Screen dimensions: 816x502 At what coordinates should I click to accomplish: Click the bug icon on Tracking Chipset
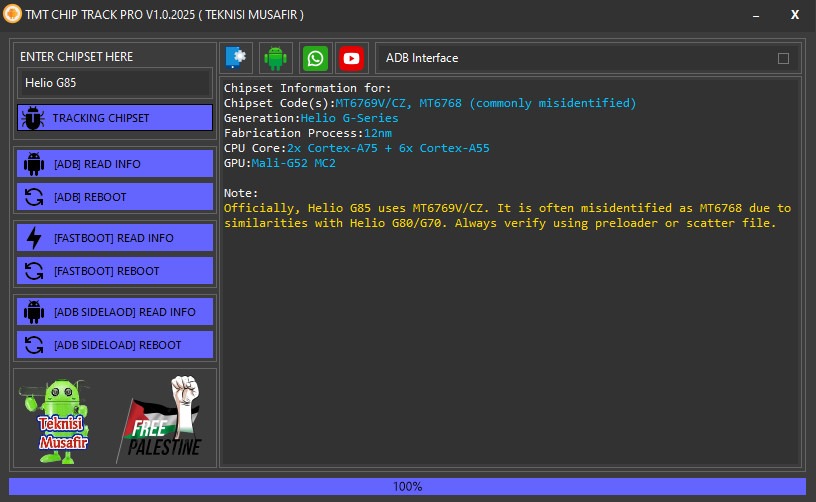point(33,118)
